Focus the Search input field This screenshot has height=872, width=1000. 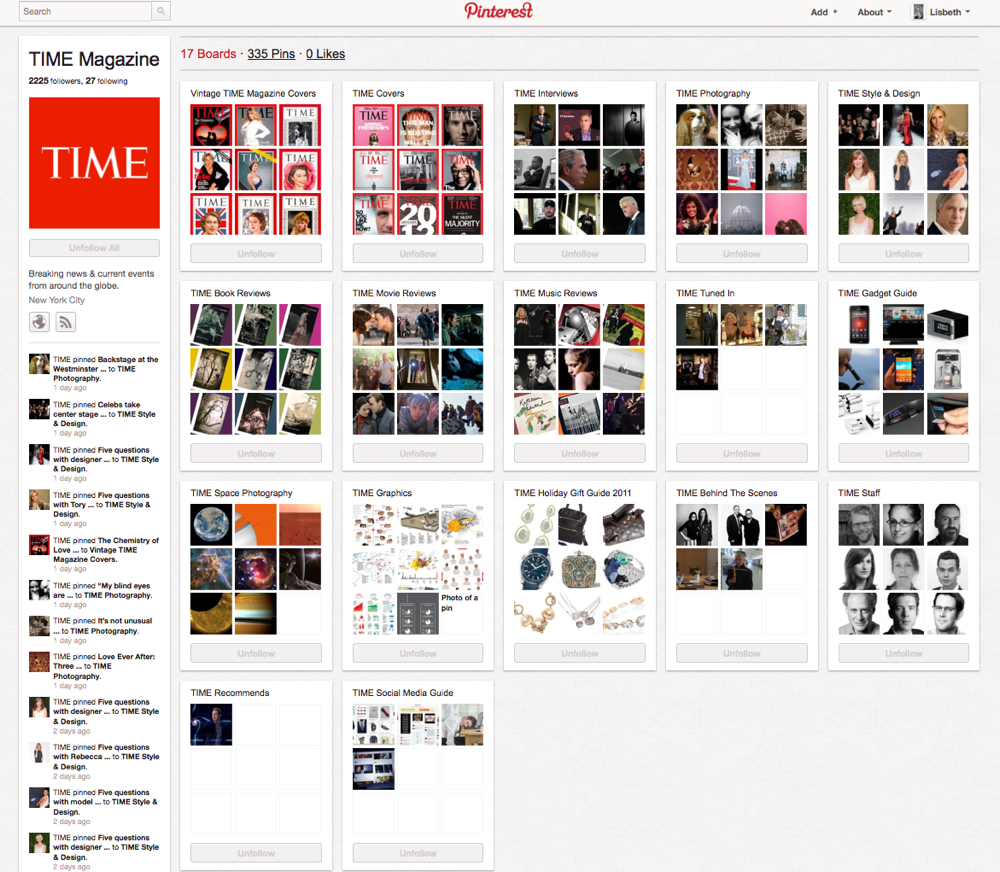point(85,11)
